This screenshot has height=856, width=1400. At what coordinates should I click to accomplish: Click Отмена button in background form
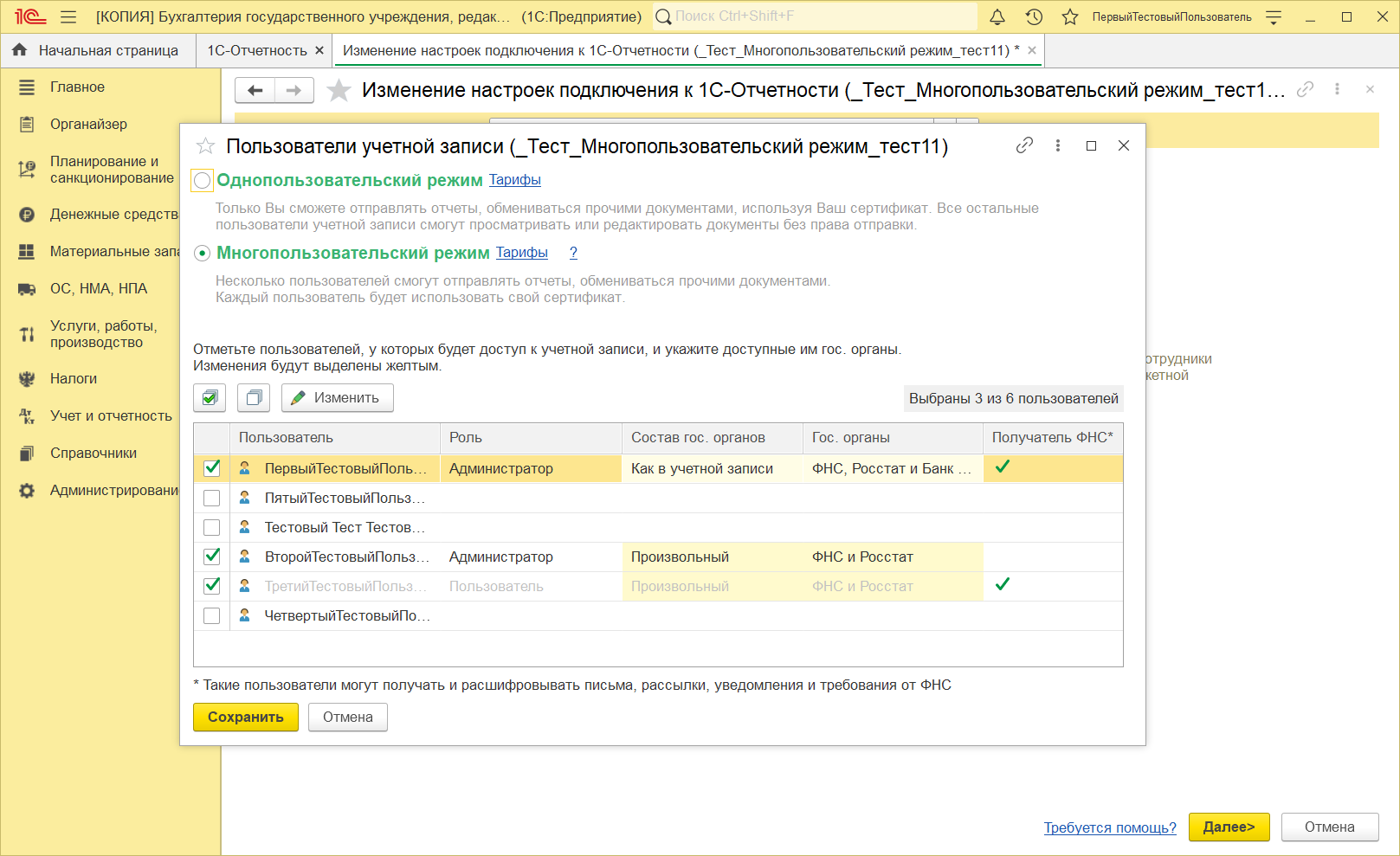1330,827
